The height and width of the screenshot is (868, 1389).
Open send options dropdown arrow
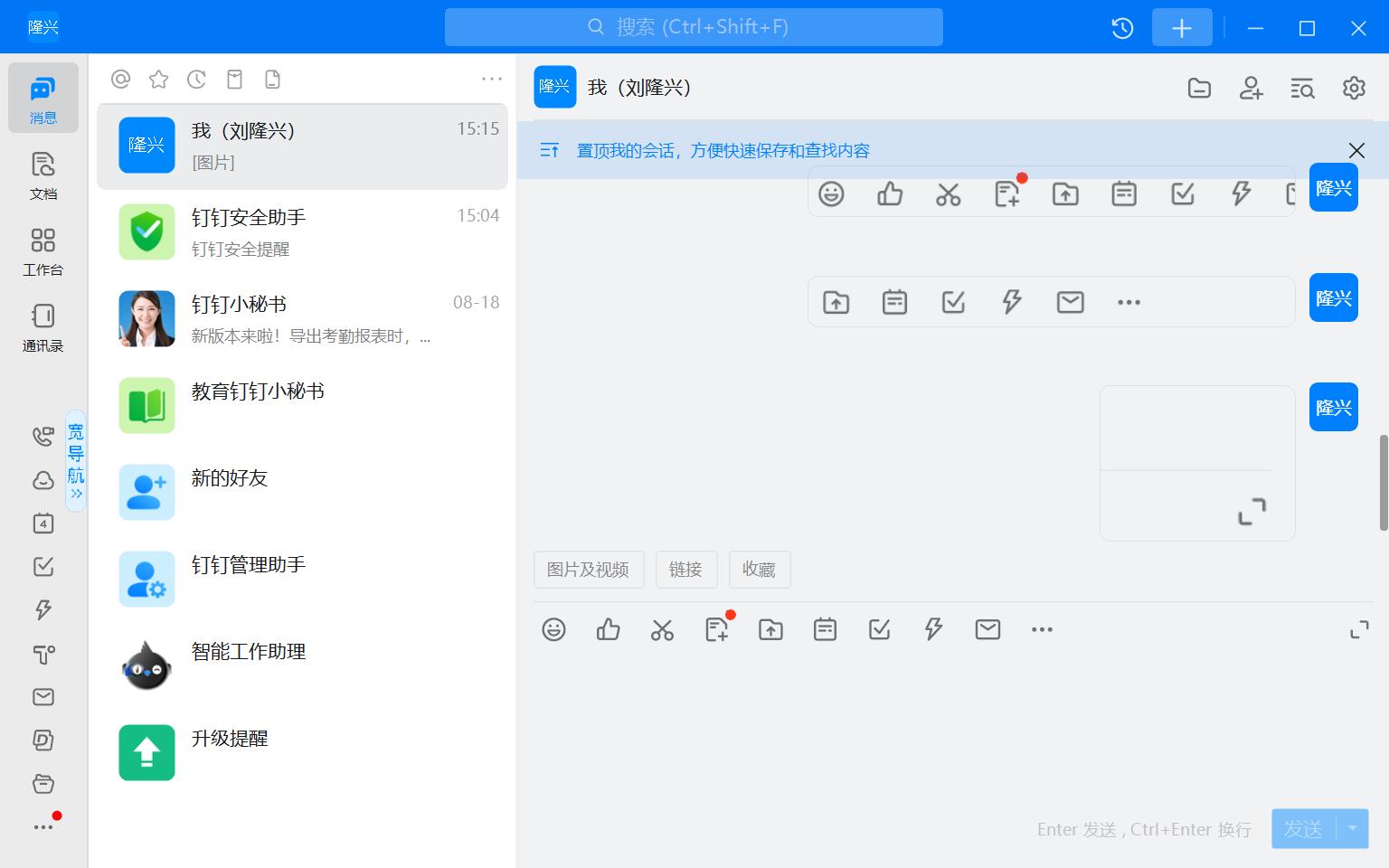pos(1353,829)
